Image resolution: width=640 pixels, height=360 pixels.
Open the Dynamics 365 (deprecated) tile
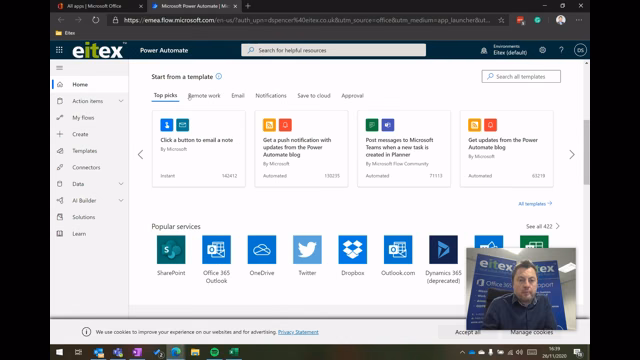pos(443,259)
